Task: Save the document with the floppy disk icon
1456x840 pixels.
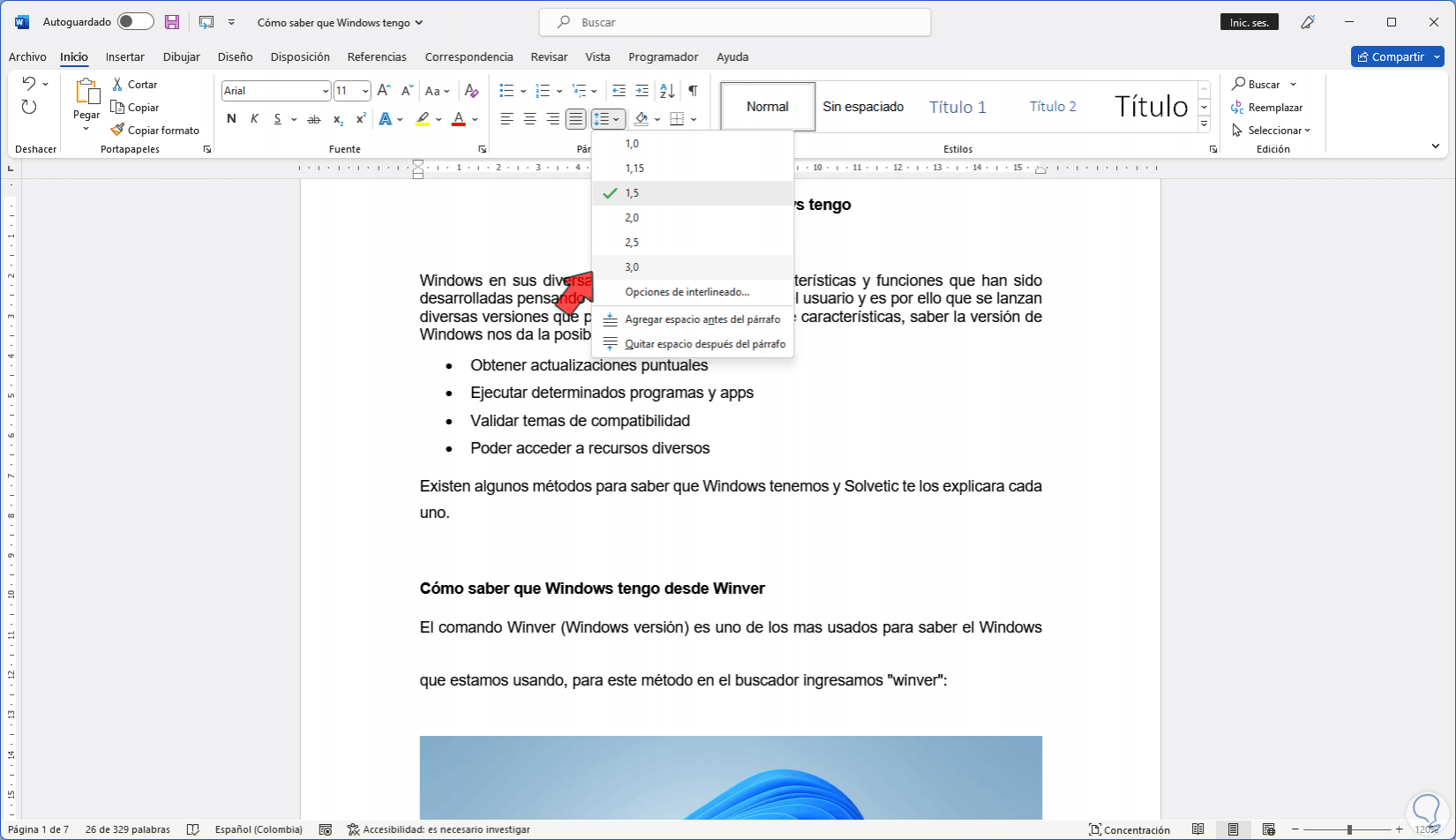Action: point(172,22)
